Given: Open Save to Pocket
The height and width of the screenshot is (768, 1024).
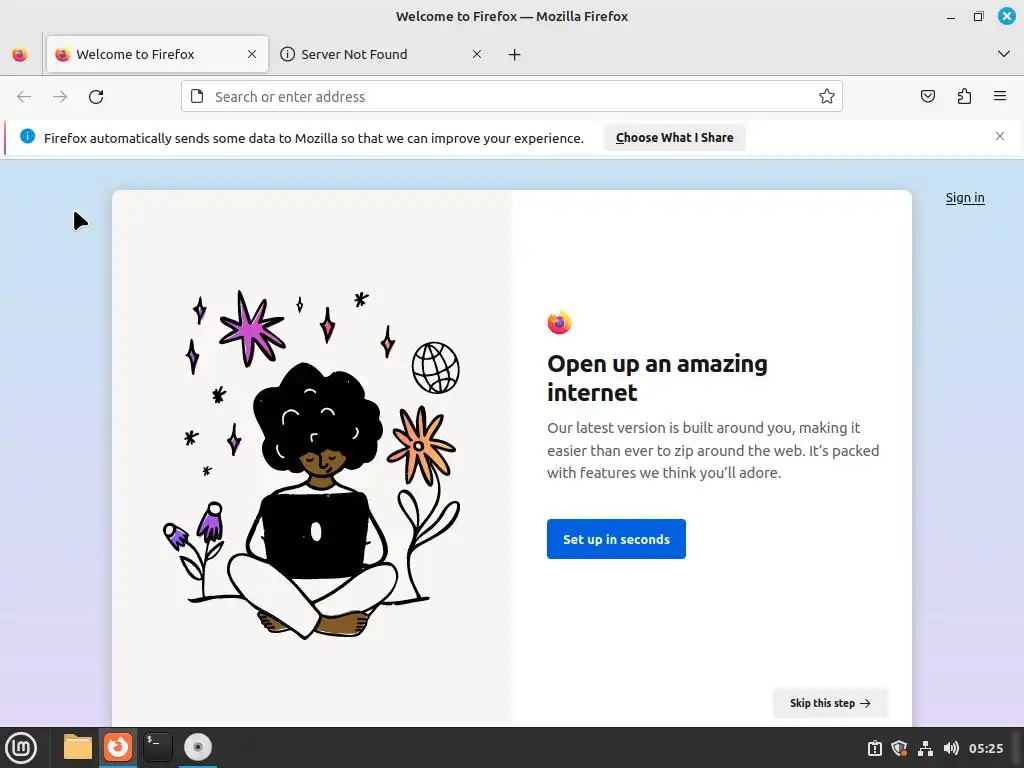Looking at the screenshot, I should (x=928, y=97).
